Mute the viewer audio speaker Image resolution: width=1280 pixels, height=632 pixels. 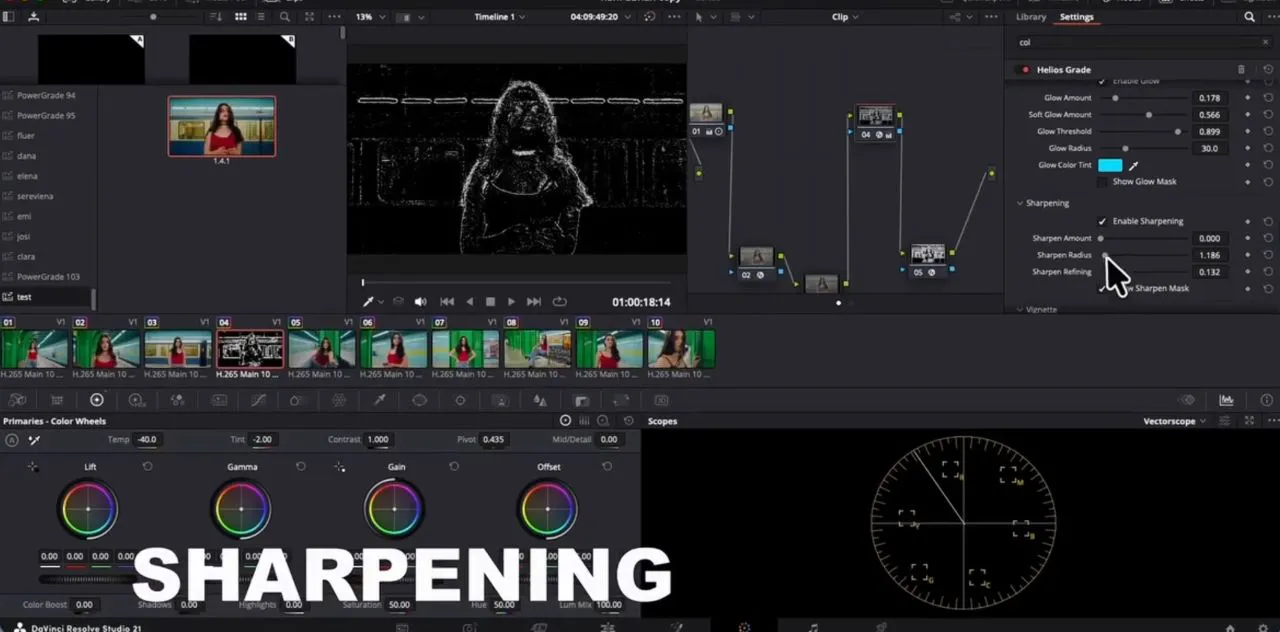(420, 302)
